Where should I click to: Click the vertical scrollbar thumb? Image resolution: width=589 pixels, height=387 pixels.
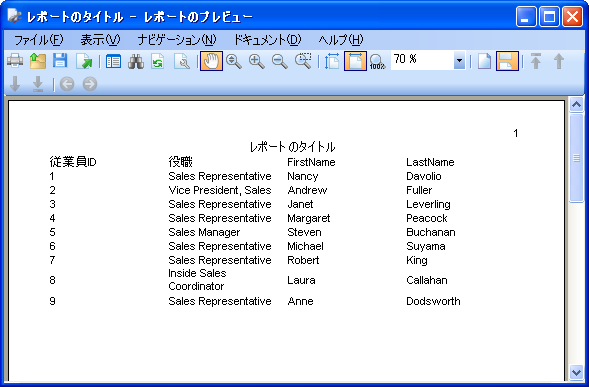(x=577, y=158)
